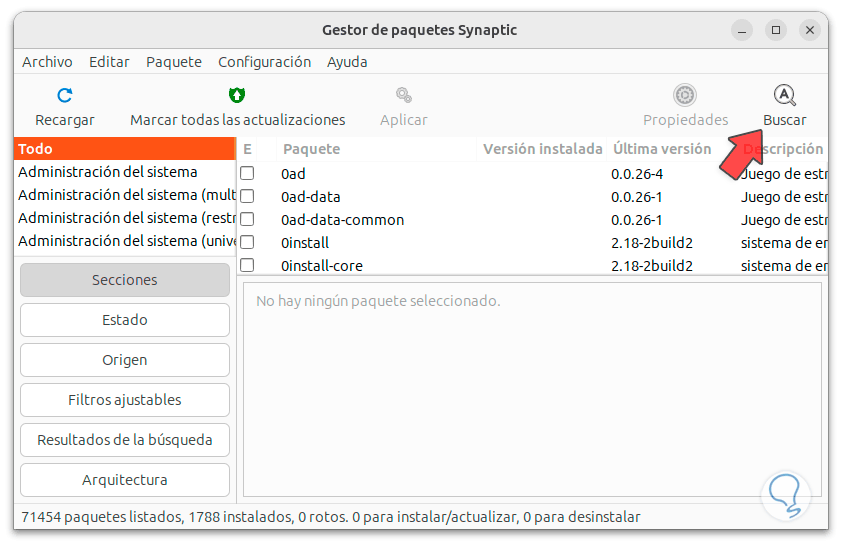Open the Propiedades gear icon
Viewport: 842px width, 546px height.
click(685, 96)
